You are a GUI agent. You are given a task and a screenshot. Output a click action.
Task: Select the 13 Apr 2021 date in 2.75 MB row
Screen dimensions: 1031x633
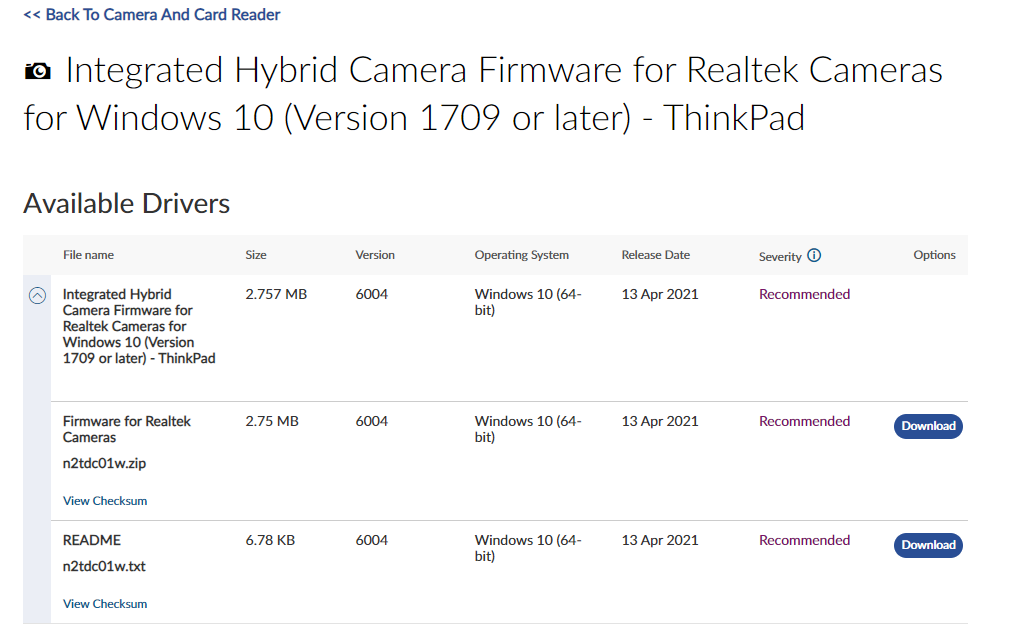[659, 421]
